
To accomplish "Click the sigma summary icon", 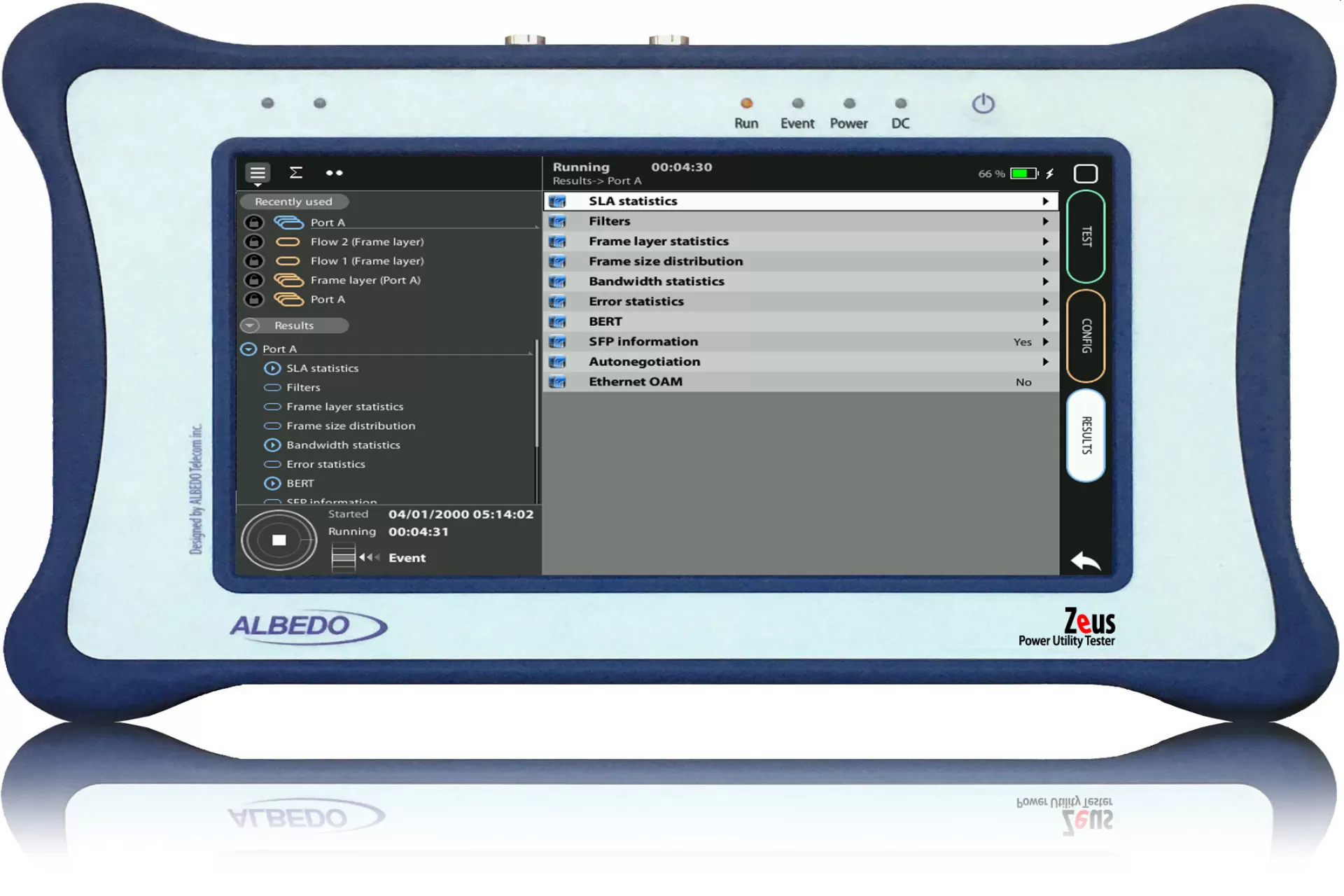I will pyautogui.click(x=296, y=172).
